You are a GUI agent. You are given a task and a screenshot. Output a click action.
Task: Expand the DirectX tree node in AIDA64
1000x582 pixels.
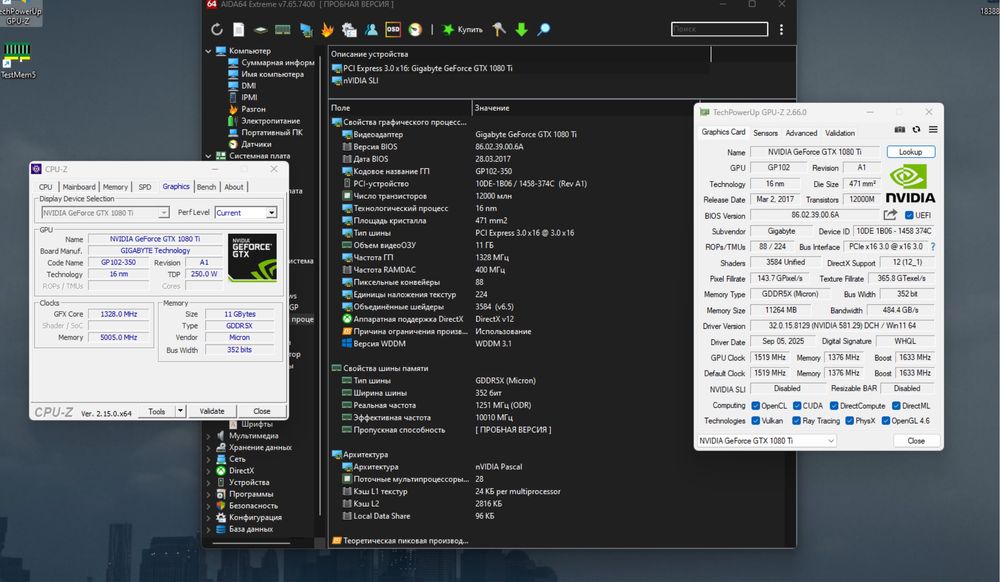(208, 471)
